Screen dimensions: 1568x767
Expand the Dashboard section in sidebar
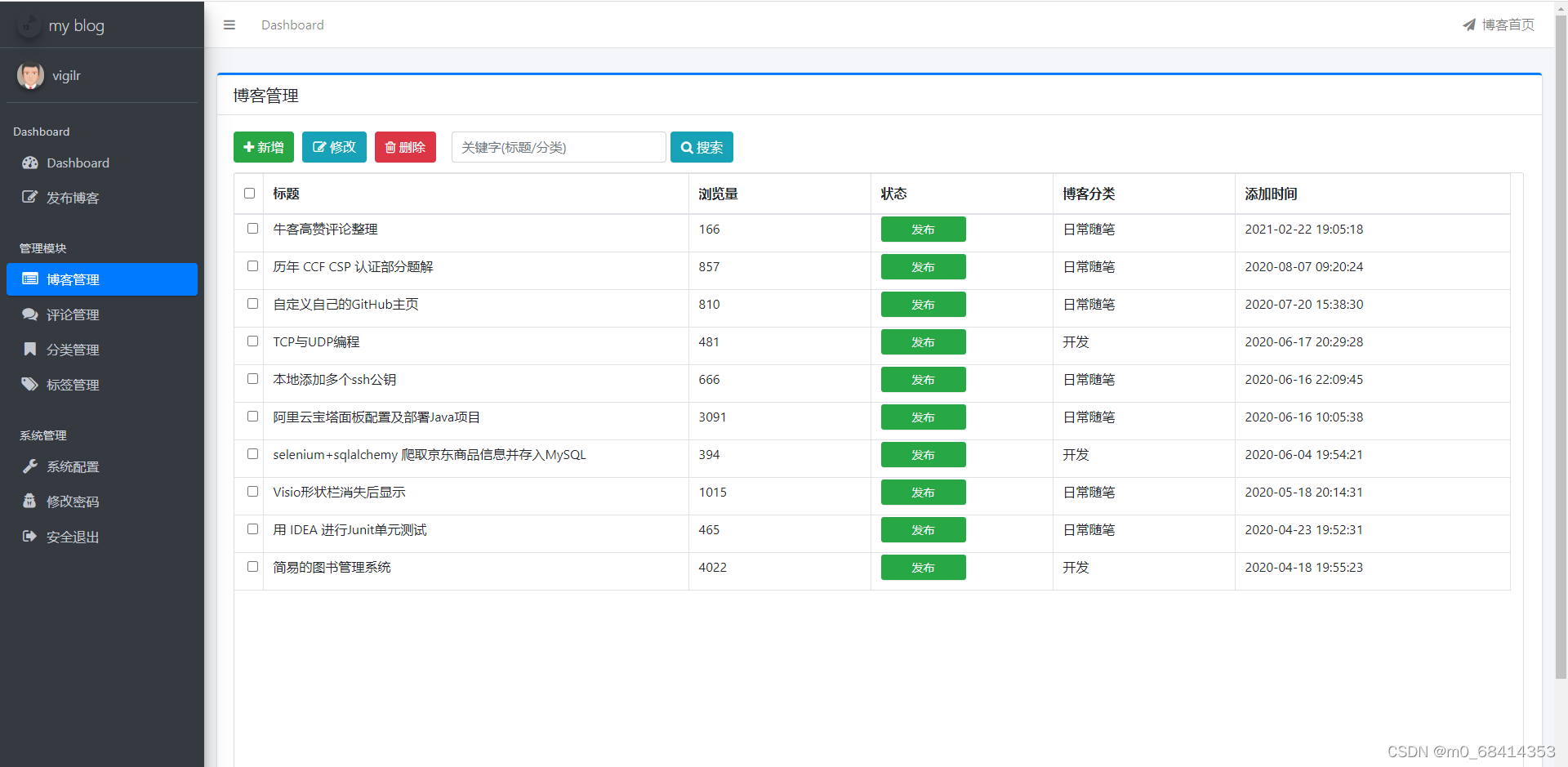[x=41, y=132]
